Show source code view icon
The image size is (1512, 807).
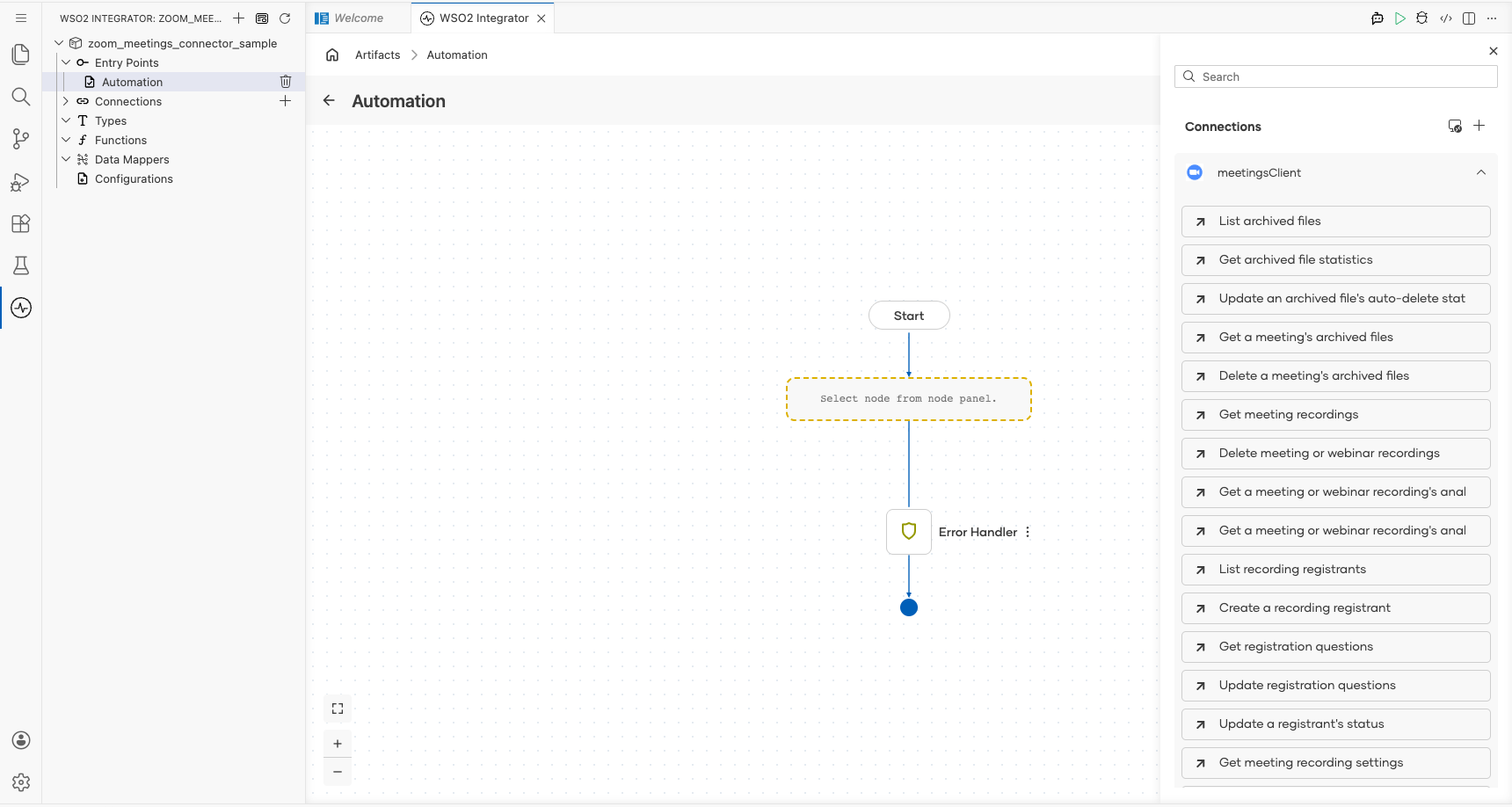click(1446, 18)
